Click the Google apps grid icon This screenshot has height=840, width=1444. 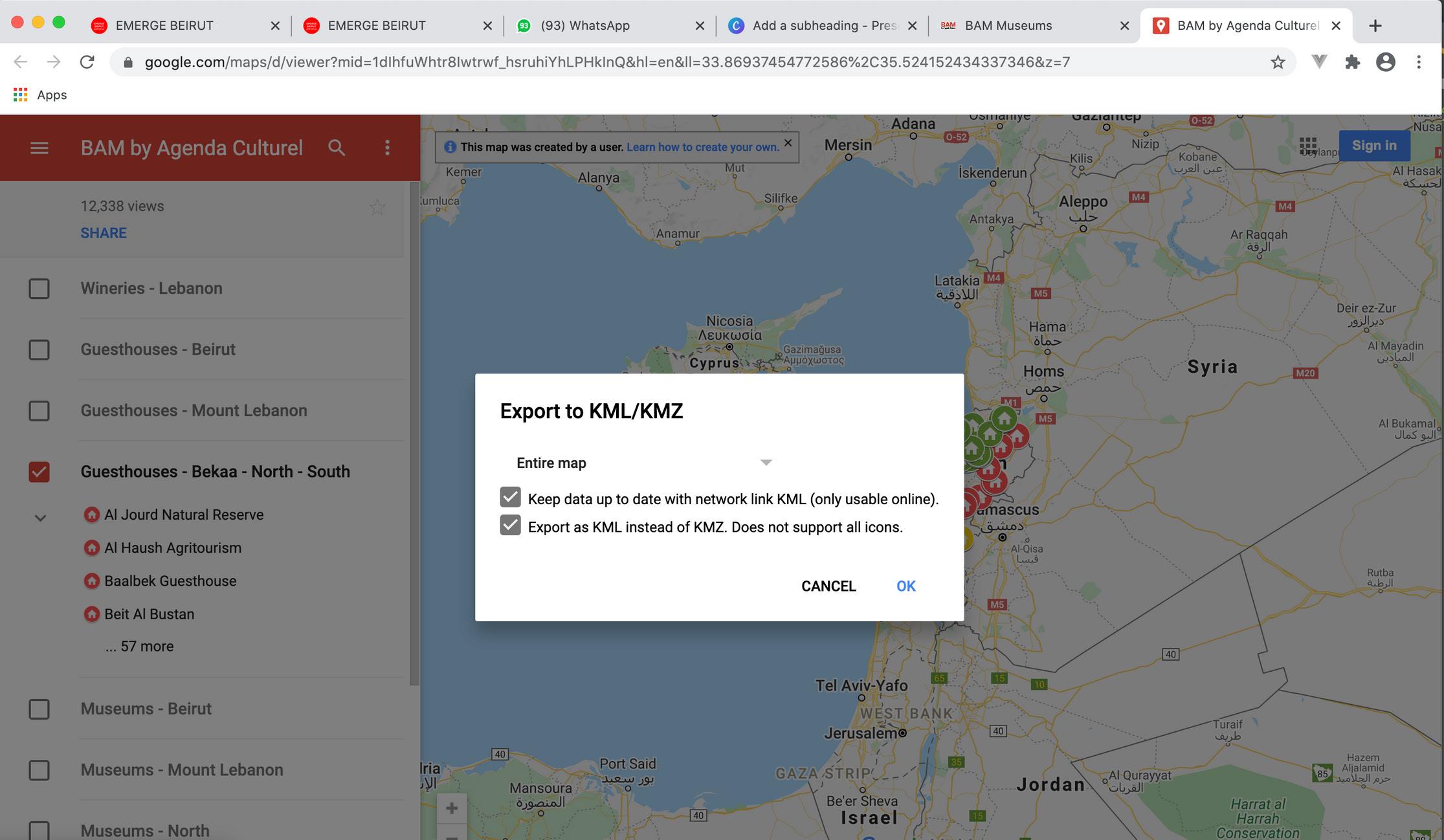pos(1307,146)
